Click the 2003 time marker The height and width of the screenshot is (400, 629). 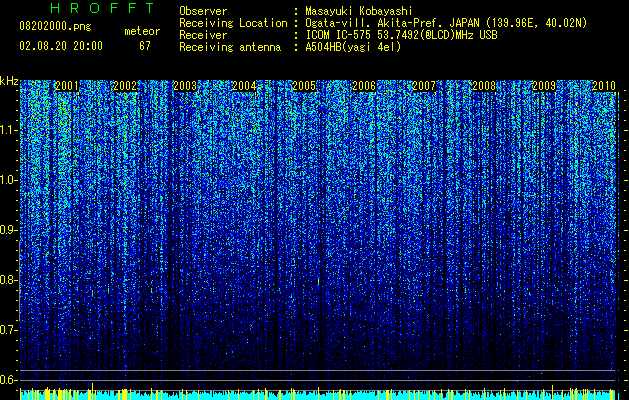tap(185, 85)
